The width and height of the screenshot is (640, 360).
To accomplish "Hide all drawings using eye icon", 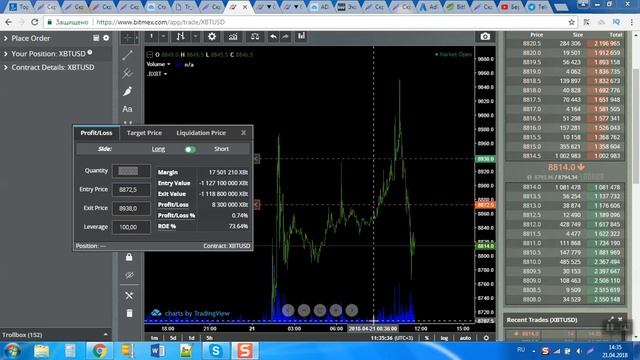I will coord(129,275).
